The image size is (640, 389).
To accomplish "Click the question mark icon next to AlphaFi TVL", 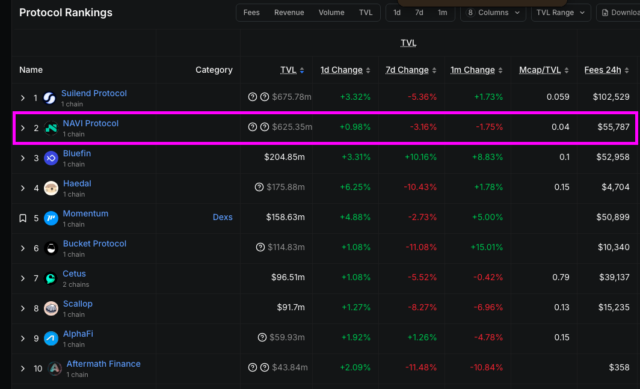I will coord(262,337).
